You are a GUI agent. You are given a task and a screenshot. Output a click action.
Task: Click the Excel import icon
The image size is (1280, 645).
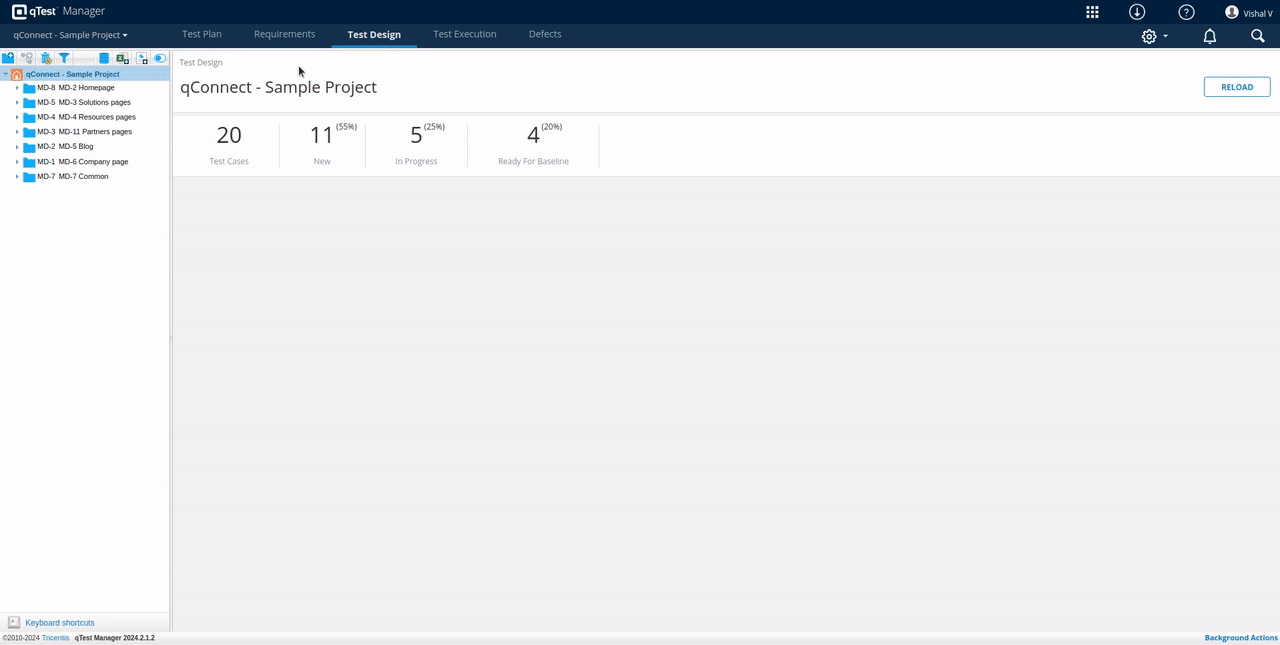[x=122, y=58]
